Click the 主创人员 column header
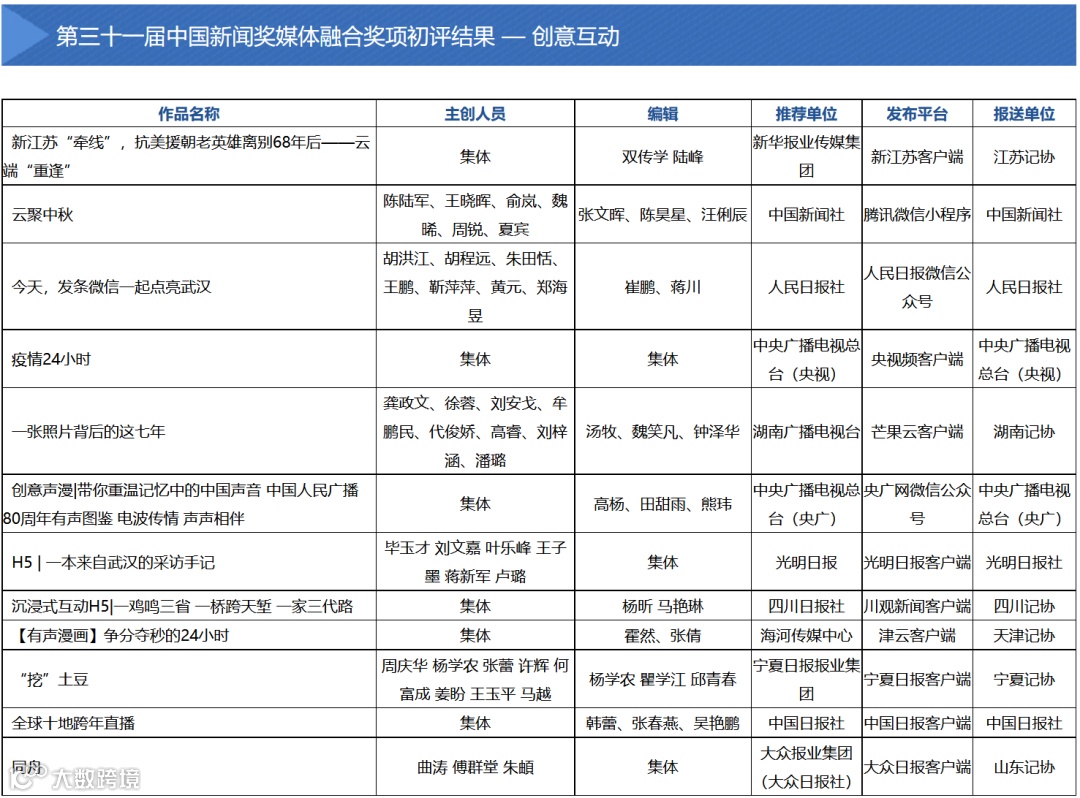The width and height of the screenshot is (1080, 798). 475,114
